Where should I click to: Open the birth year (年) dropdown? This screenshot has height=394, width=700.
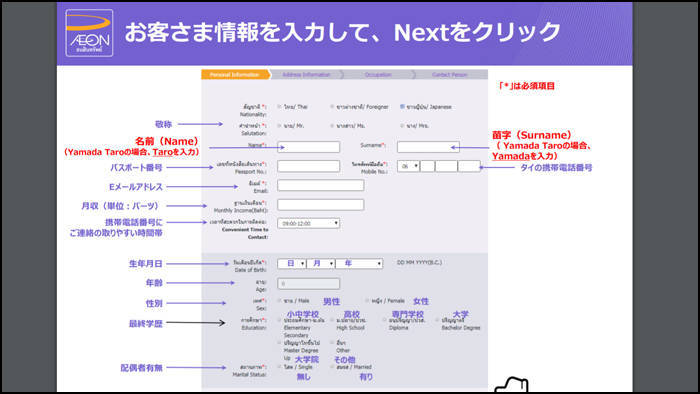[x=359, y=264]
